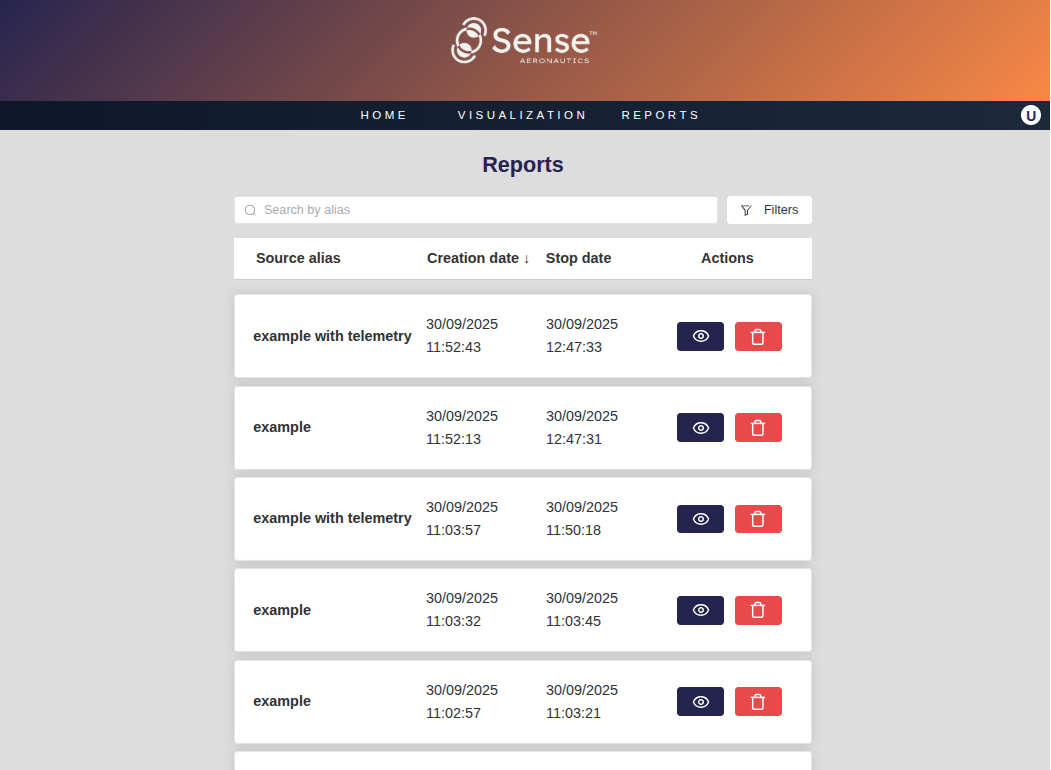The width and height of the screenshot is (1051, 770).
Task: Remove the example report created at 11:03:32
Action: coord(758,610)
